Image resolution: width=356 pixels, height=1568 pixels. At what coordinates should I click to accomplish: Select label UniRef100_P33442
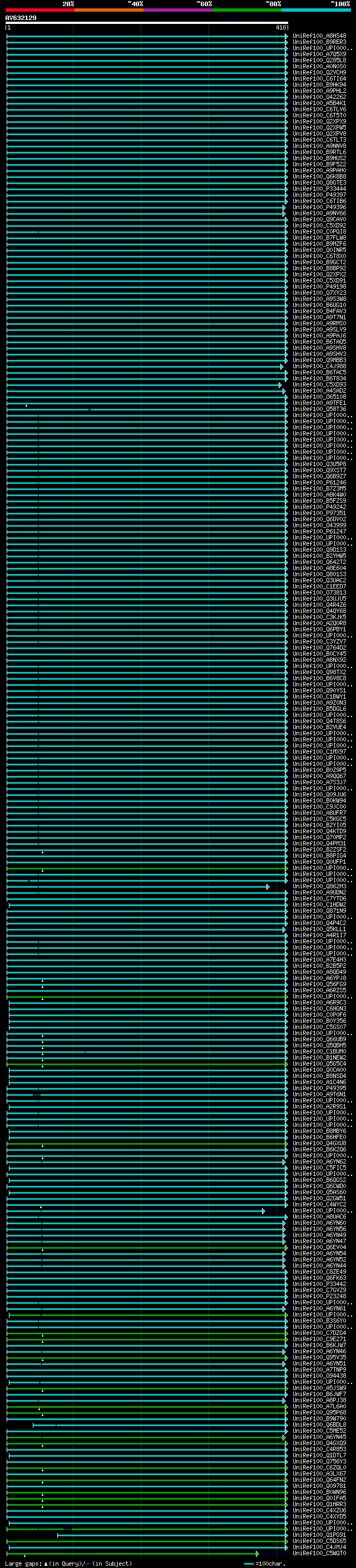point(319,1284)
